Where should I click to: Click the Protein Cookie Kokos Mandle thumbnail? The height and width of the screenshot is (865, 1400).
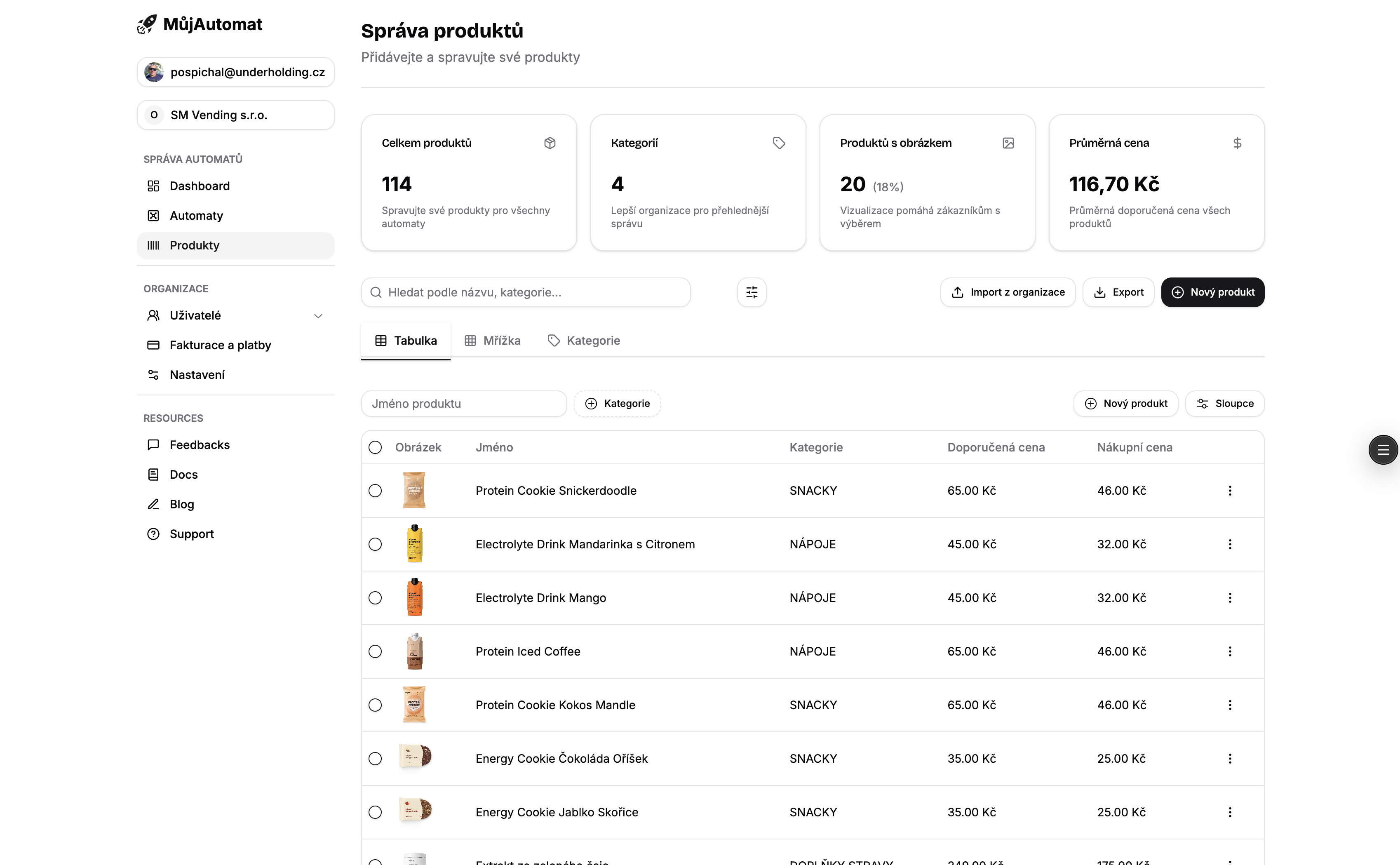pyautogui.click(x=414, y=705)
